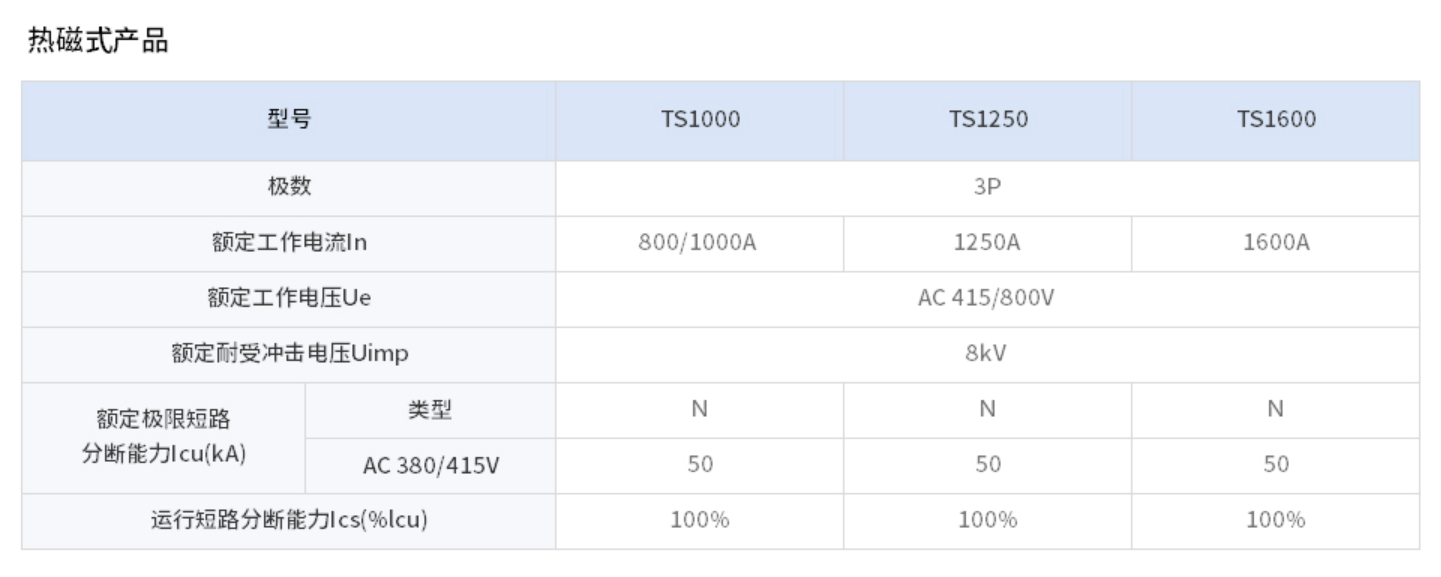Screen dimensions: 1441x577
Task: Select the 额定工作电流In row label
Action: (x=289, y=243)
